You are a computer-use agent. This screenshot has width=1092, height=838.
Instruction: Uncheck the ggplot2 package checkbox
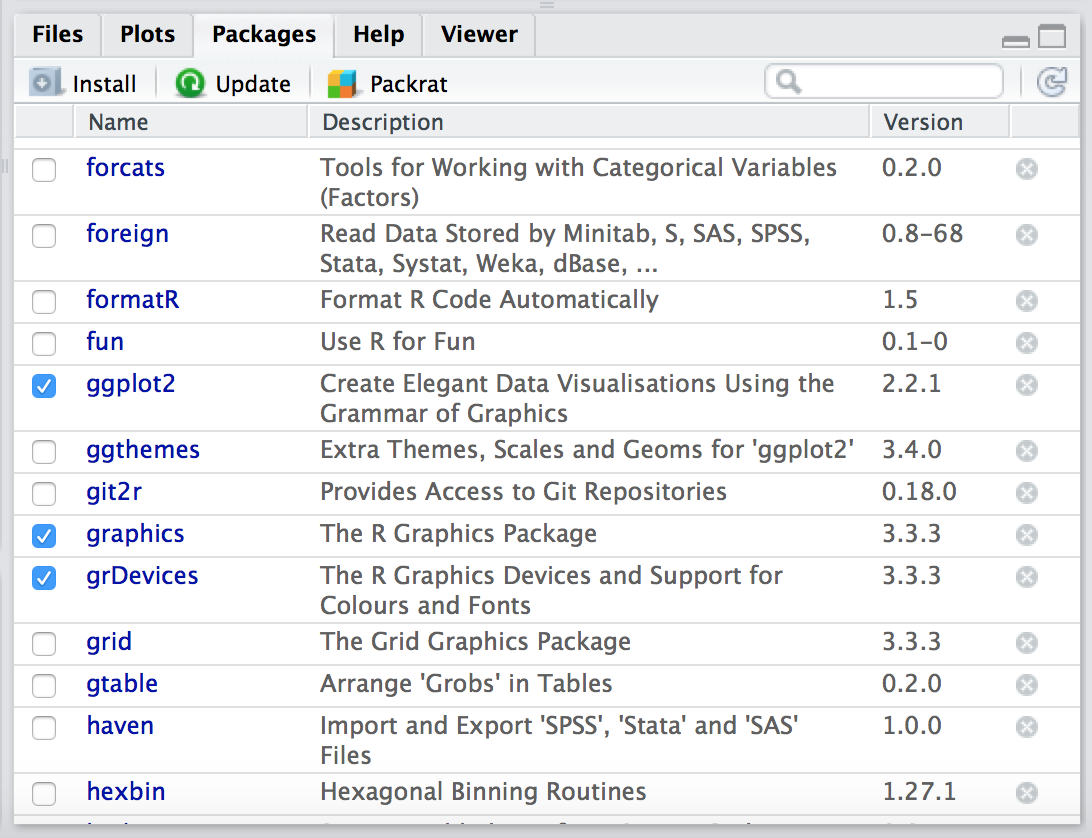click(44, 385)
